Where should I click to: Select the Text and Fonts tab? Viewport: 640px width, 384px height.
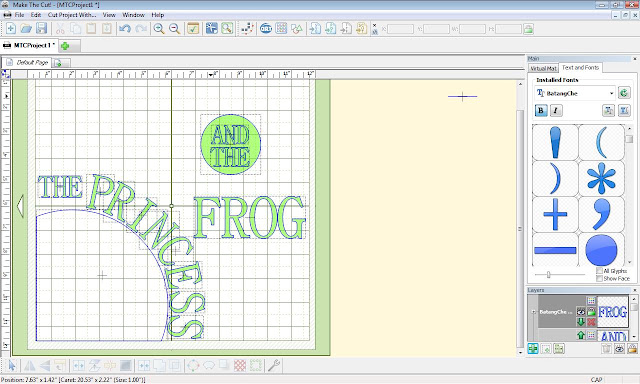pyautogui.click(x=580, y=67)
